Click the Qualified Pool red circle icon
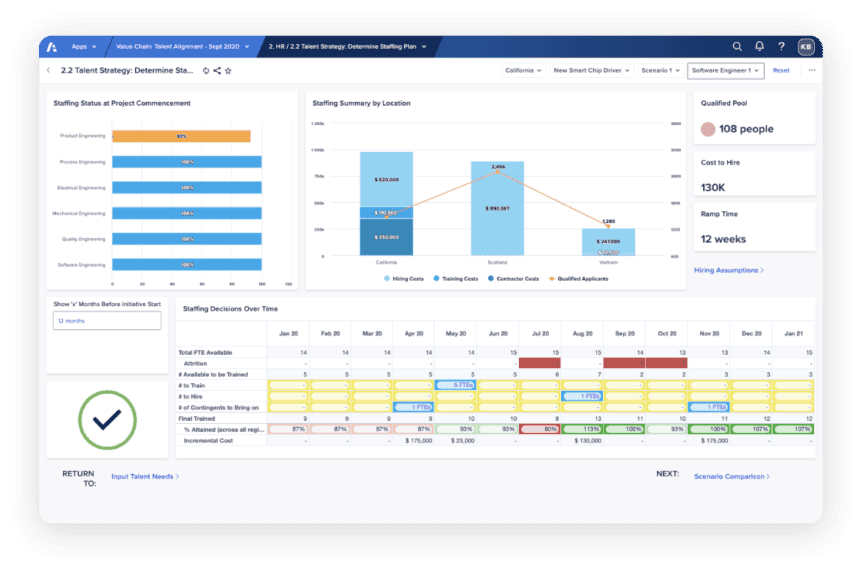The width and height of the screenshot is (859, 563). coord(708,129)
